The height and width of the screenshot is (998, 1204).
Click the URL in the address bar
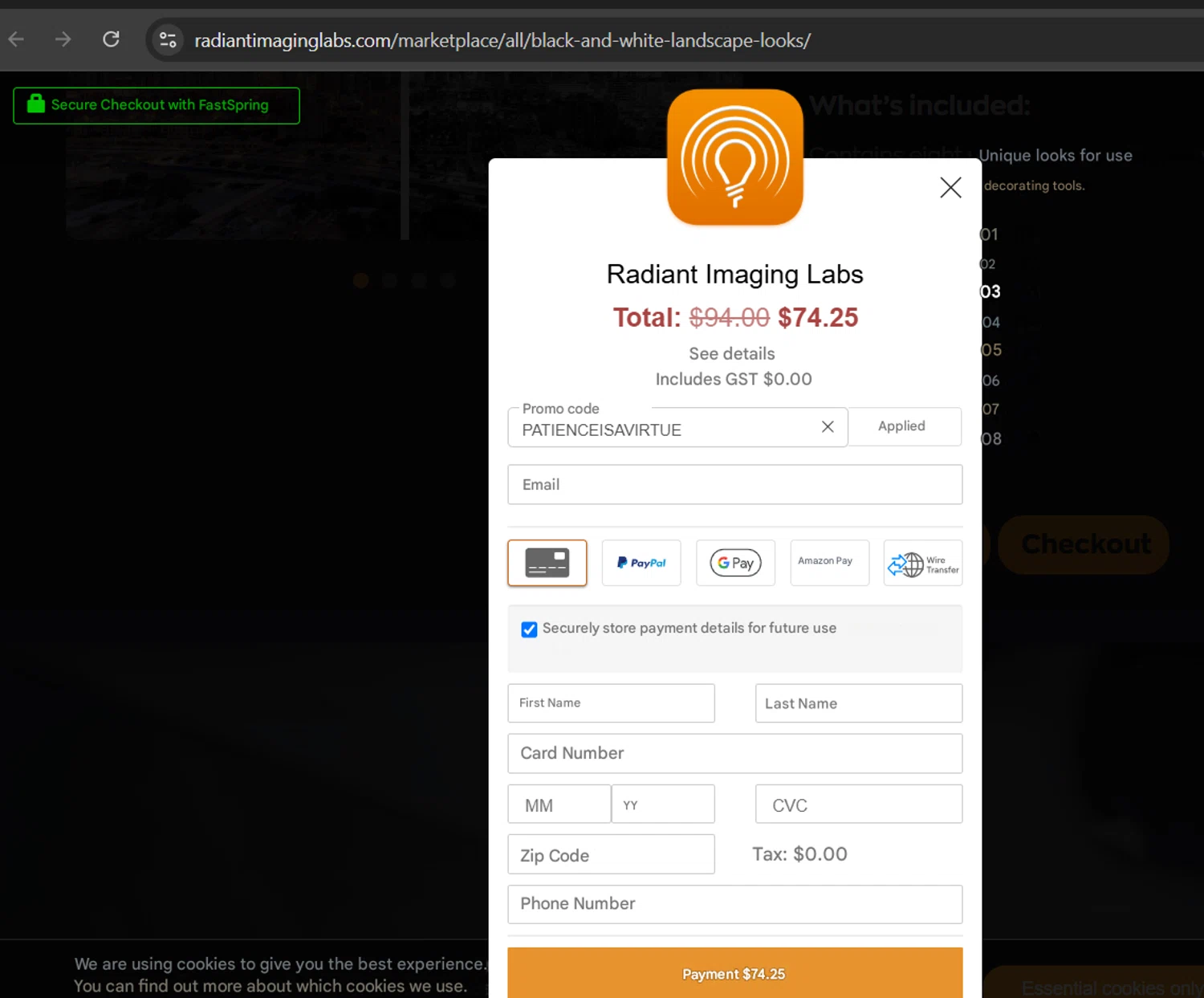[502, 40]
